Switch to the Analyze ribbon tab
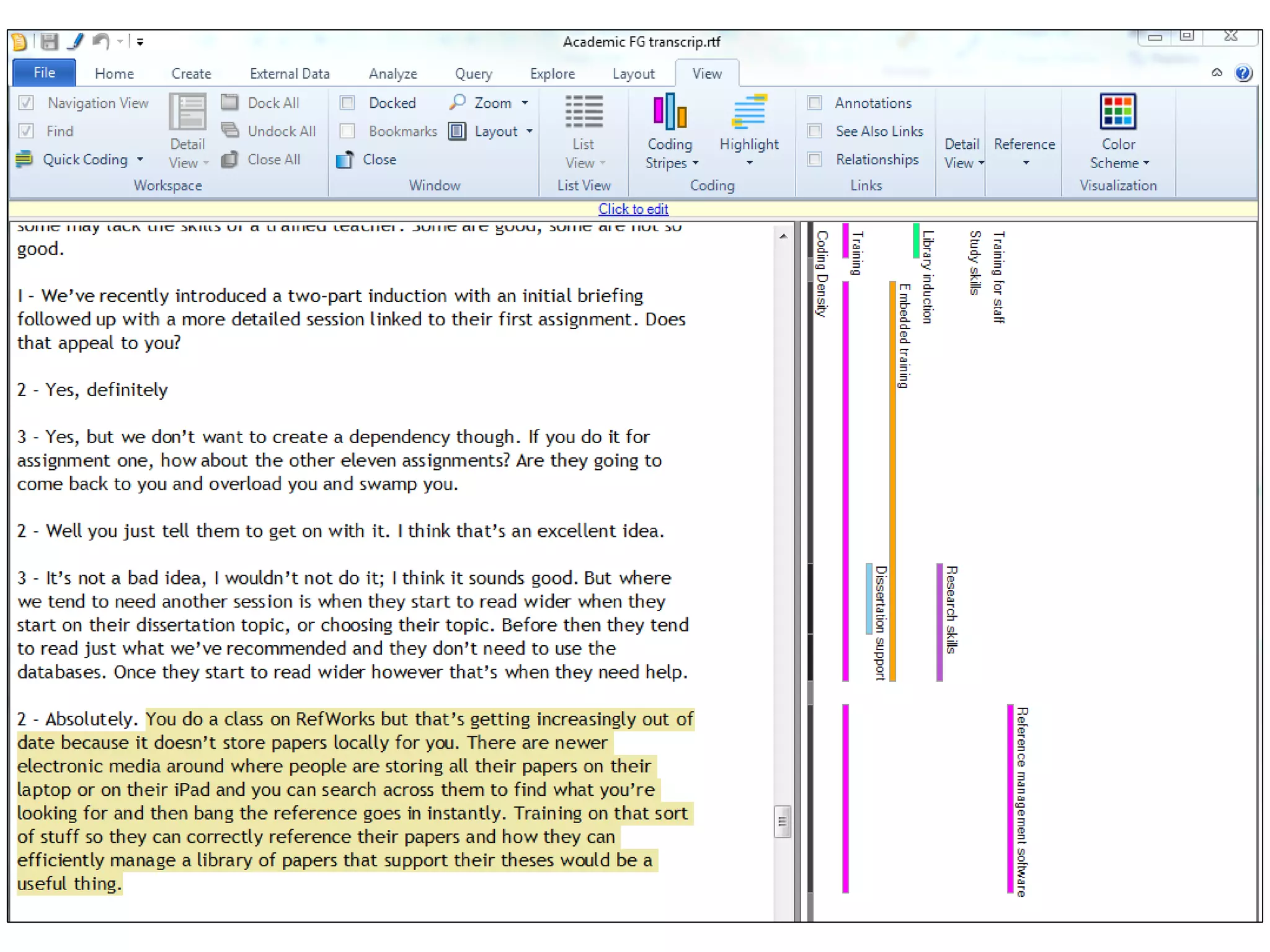Viewport: 1270px width, 952px height. (393, 74)
